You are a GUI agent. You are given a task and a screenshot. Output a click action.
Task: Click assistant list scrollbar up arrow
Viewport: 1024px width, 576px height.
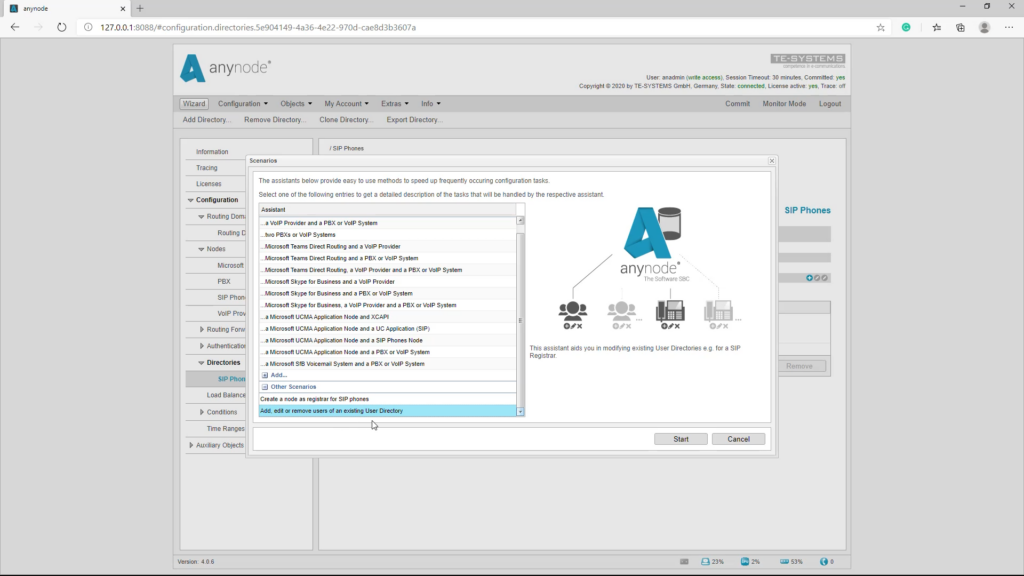point(520,221)
